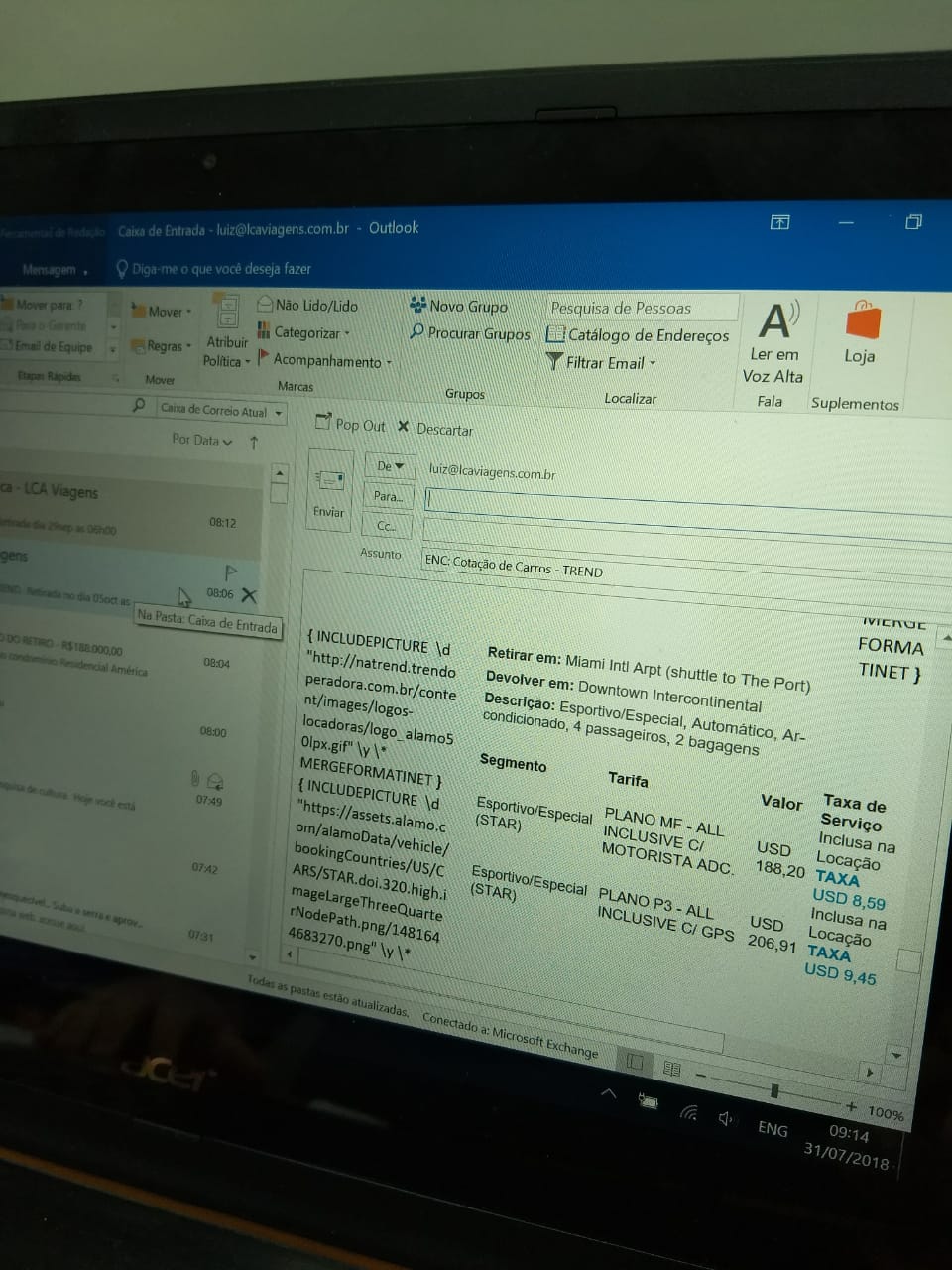Open the Wi-Fi network tray icon
952x1270 pixels.
[689, 1112]
